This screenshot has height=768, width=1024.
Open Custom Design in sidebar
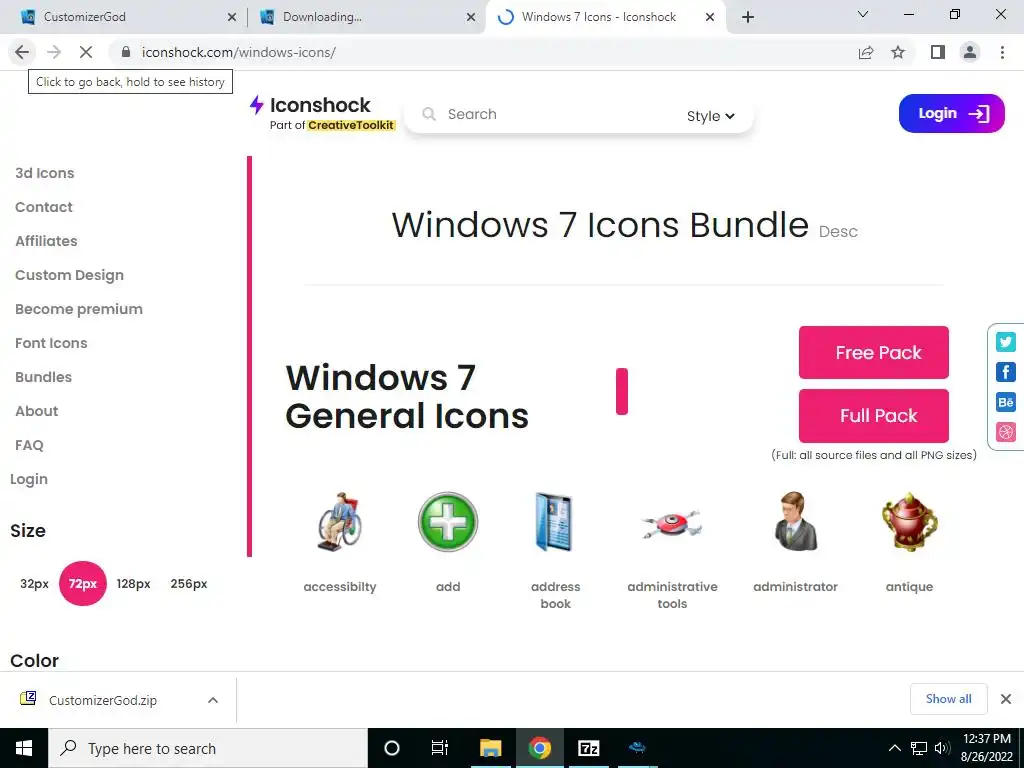69,275
